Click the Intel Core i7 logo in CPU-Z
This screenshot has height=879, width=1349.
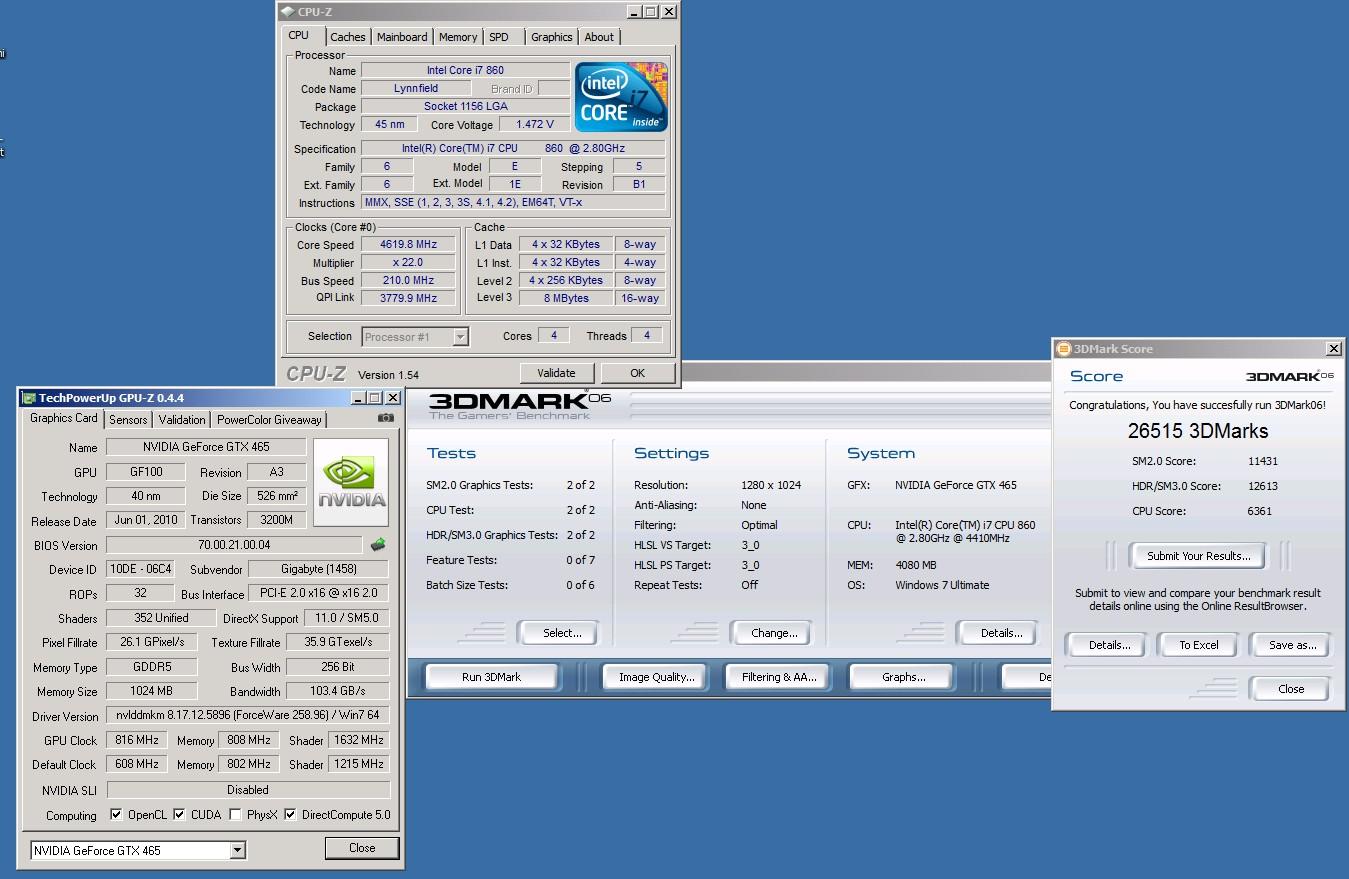[621, 97]
